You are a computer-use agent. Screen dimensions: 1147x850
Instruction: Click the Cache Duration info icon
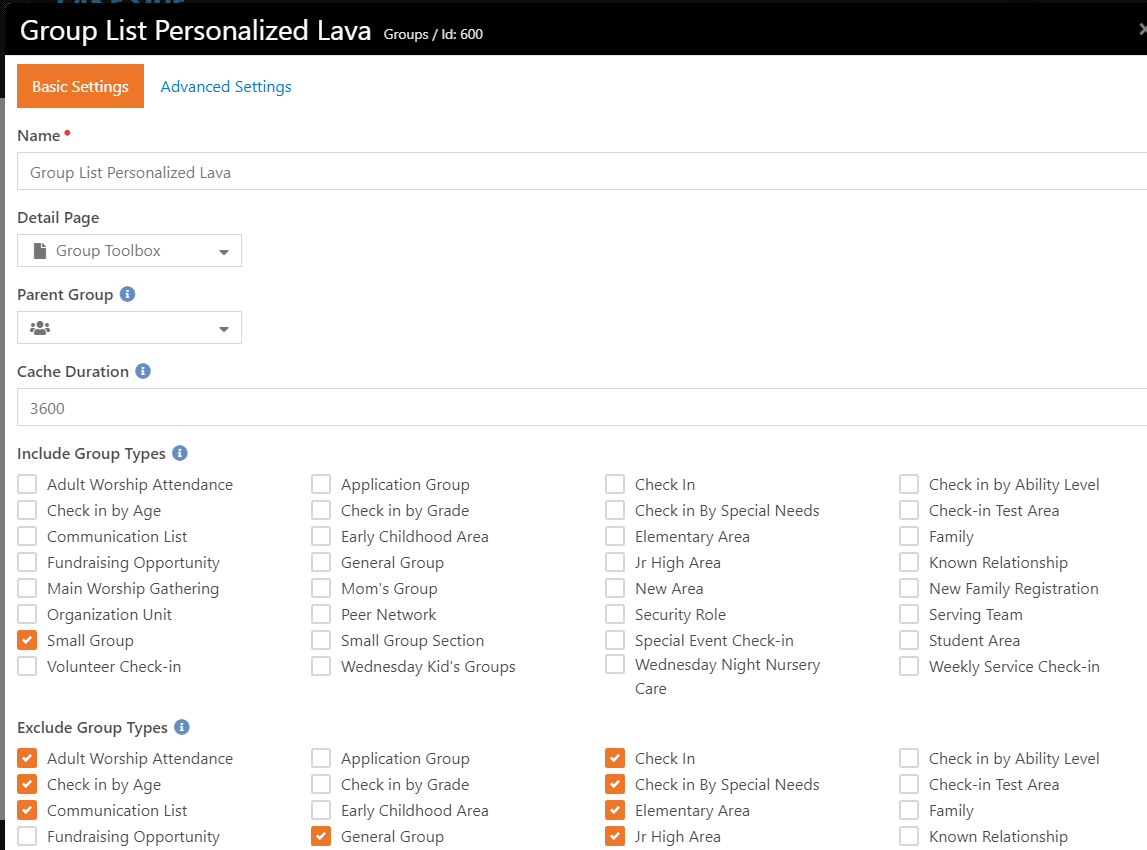point(143,371)
